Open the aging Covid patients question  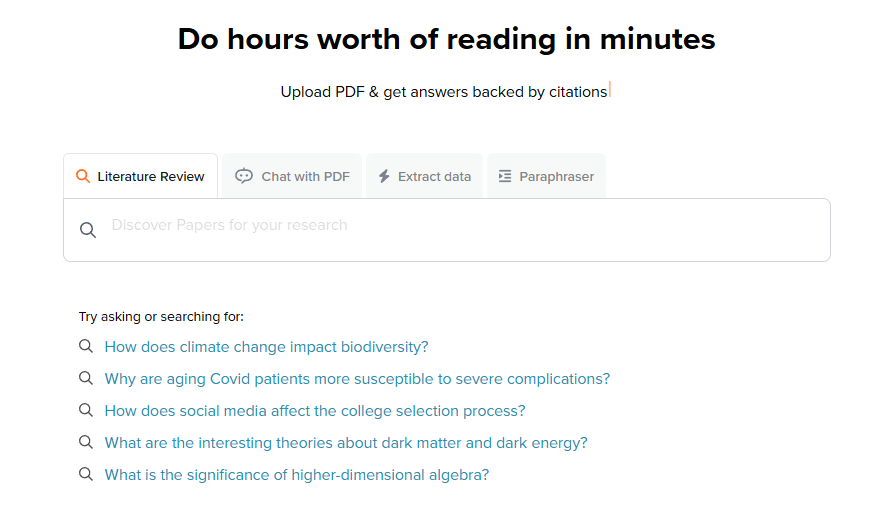click(x=357, y=379)
